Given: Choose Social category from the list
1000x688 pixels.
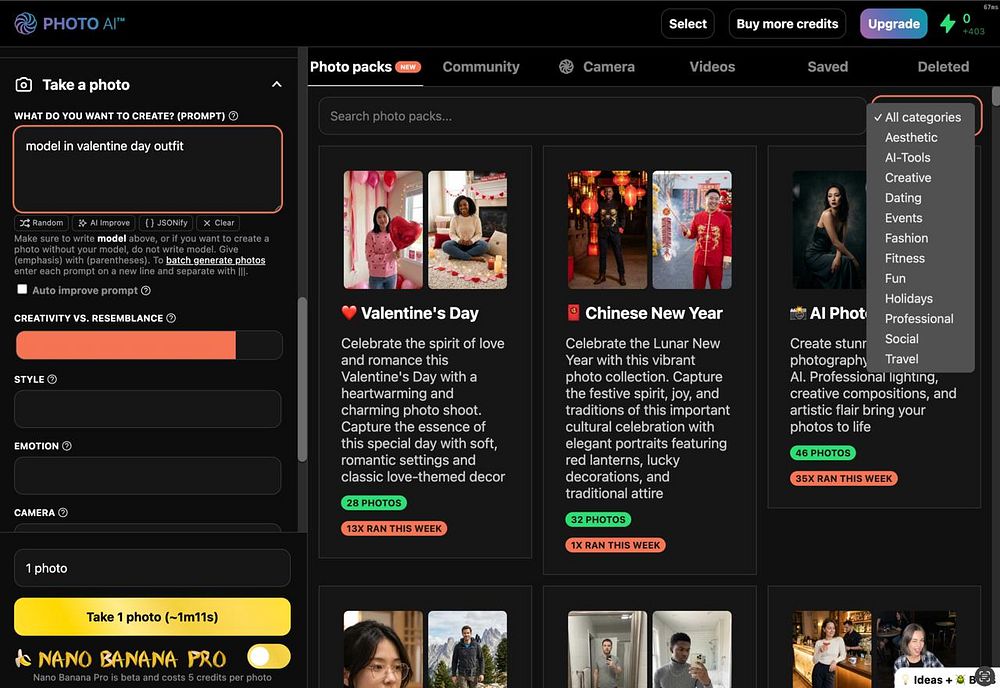Looking at the screenshot, I should pos(920,339).
